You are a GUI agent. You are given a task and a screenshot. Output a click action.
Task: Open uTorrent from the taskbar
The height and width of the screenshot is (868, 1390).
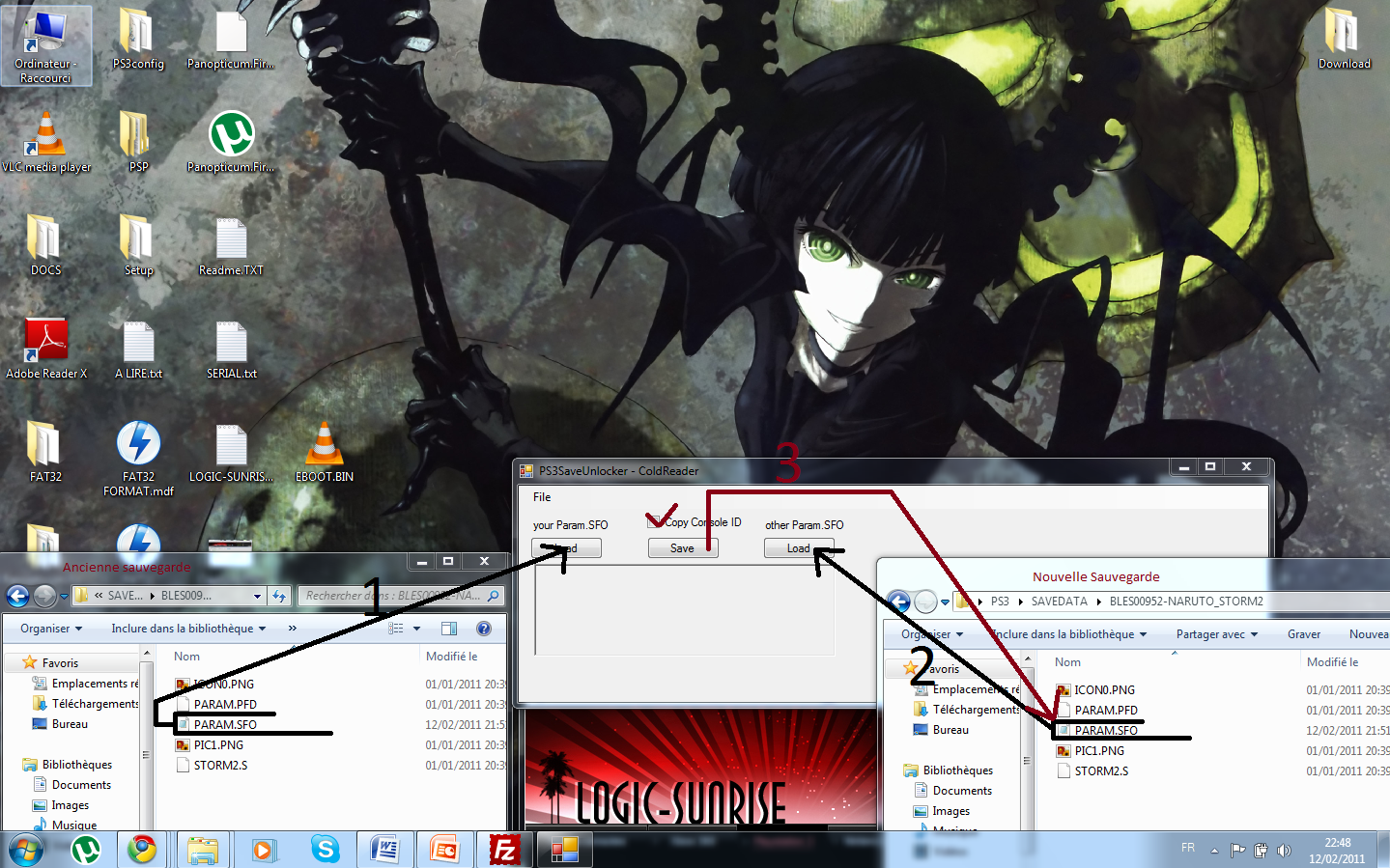coord(86,850)
